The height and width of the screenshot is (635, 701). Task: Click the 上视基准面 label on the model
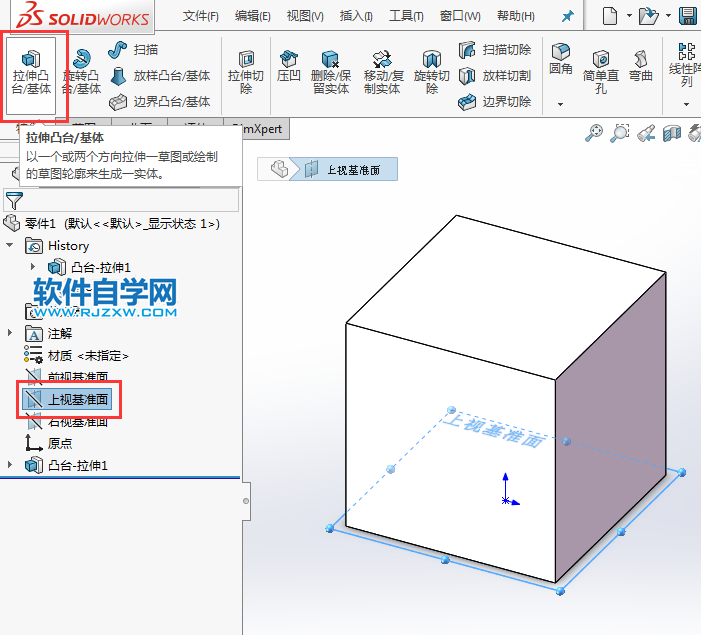pyautogui.click(x=495, y=431)
